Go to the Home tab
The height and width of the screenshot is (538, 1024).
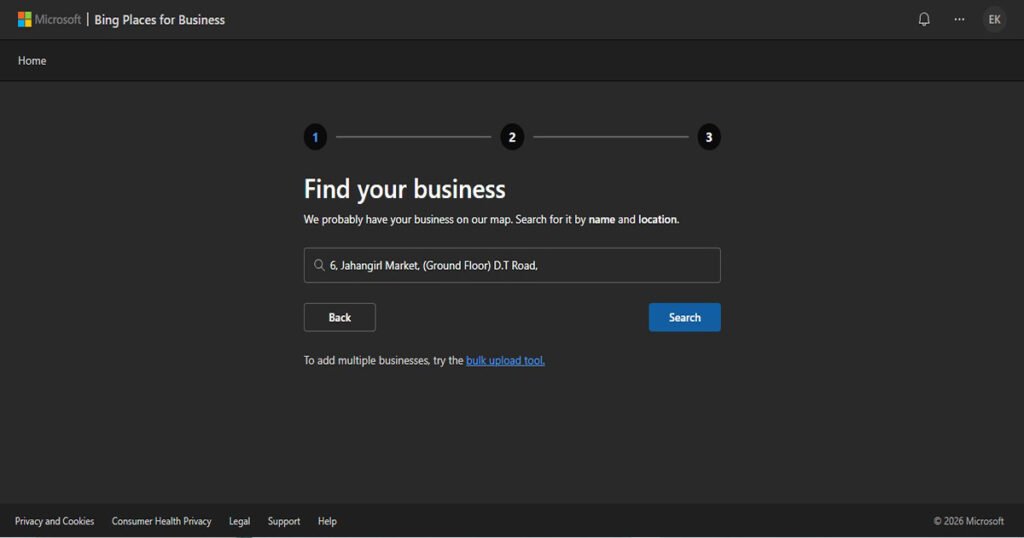pyautogui.click(x=32, y=61)
